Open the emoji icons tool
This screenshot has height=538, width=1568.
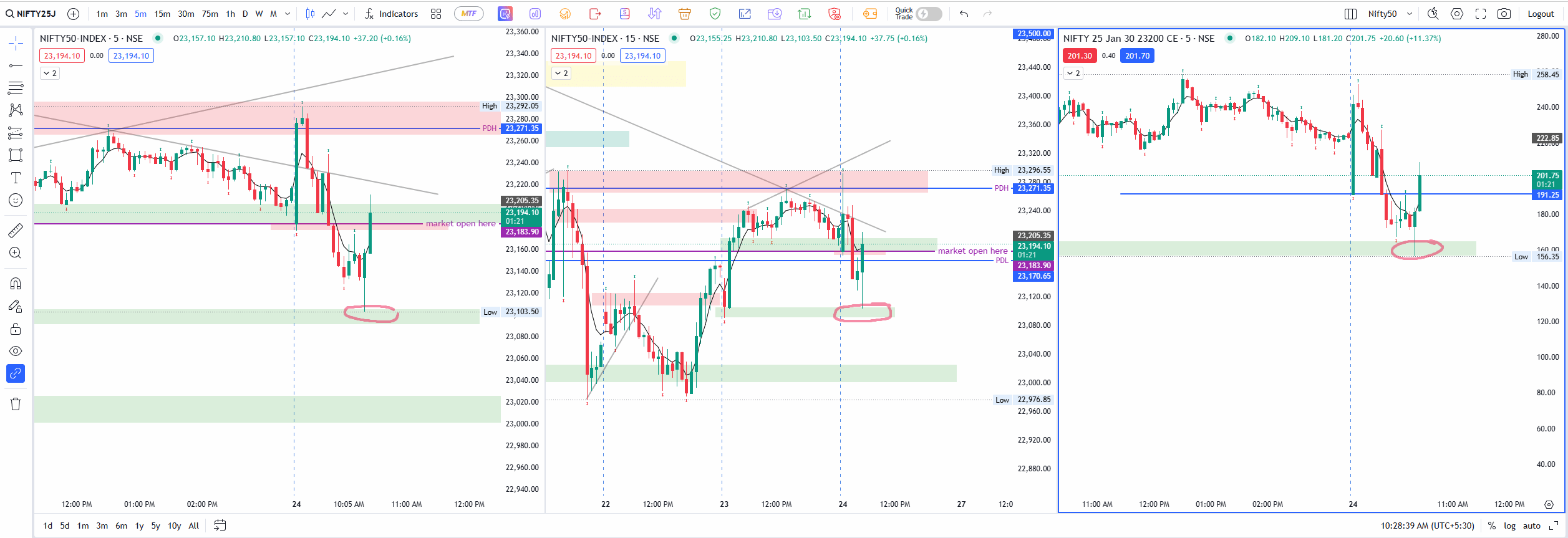point(16,200)
